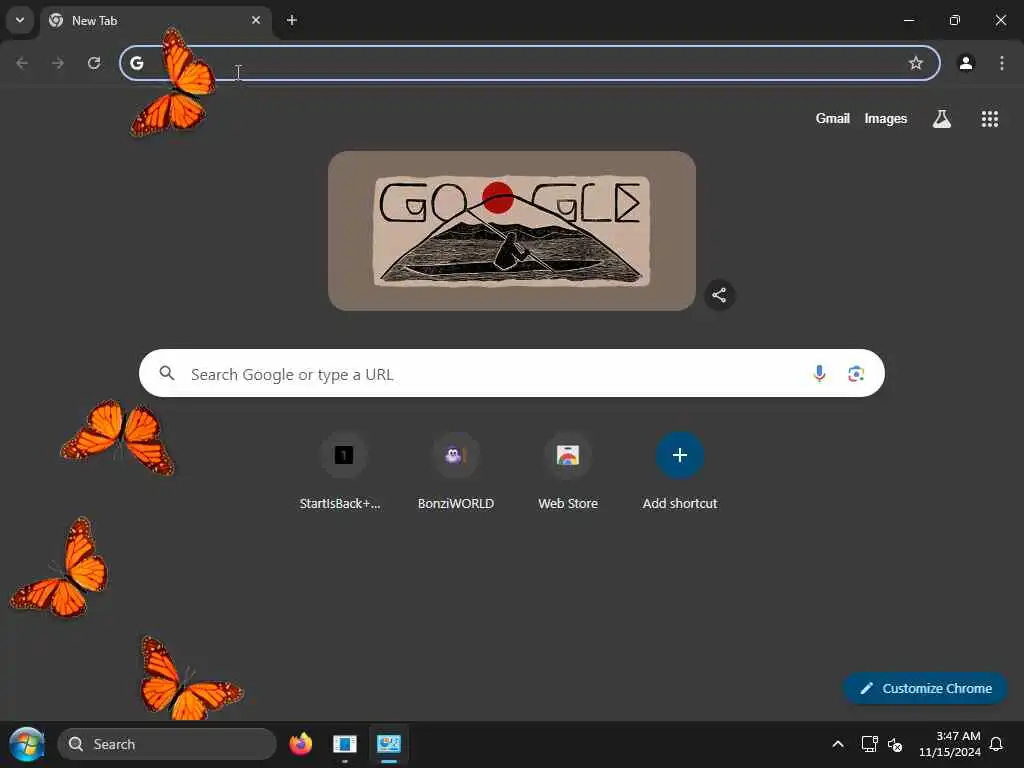The width and height of the screenshot is (1024, 768).
Task: Open Firefox from taskbar
Action: (300, 744)
